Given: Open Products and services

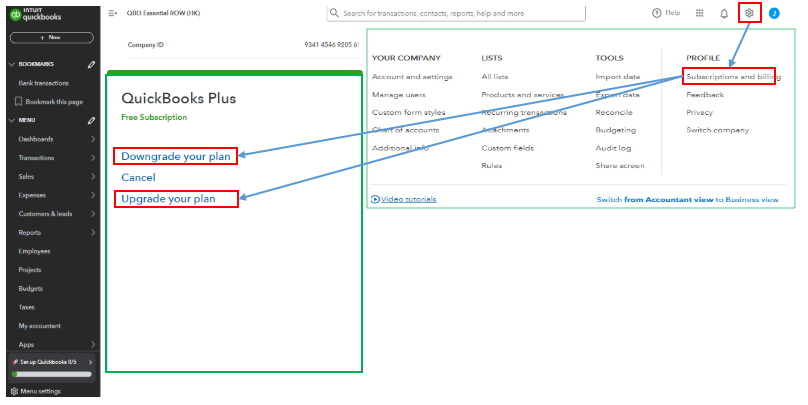Looking at the screenshot, I should (x=523, y=95).
